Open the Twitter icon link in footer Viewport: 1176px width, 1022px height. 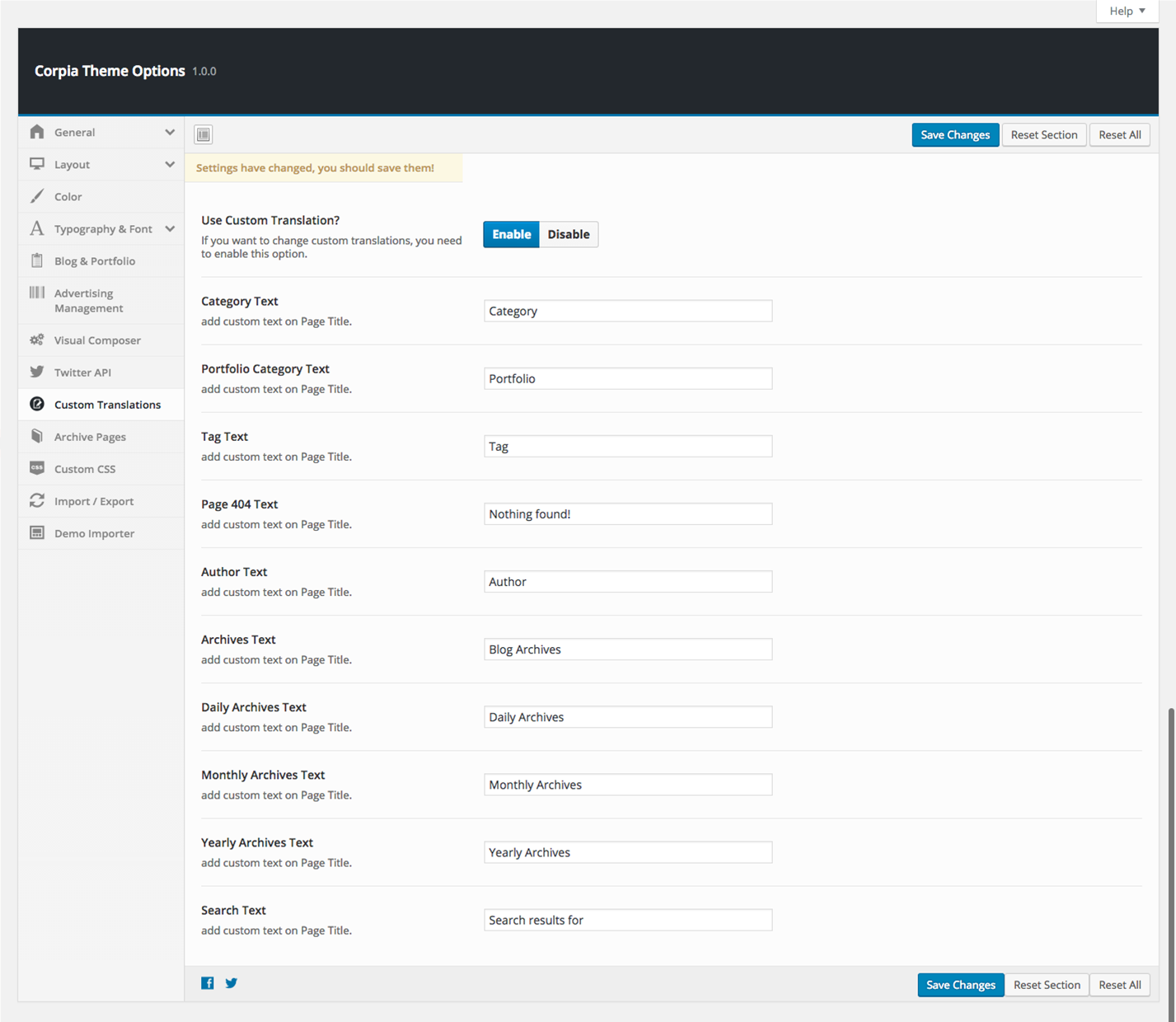(x=232, y=982)
